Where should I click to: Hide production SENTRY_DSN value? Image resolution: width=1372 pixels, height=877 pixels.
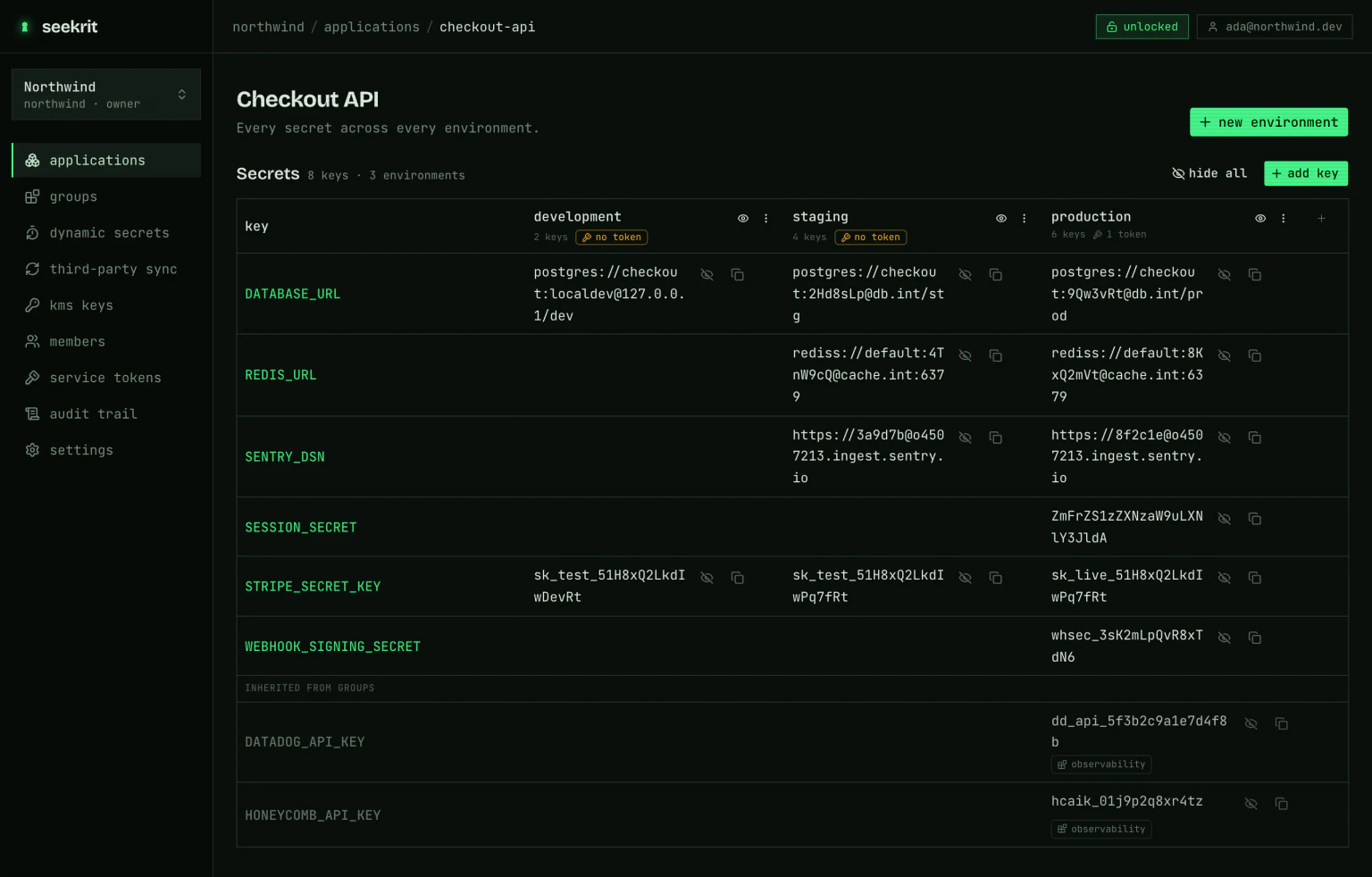[x=1224, y=438]
